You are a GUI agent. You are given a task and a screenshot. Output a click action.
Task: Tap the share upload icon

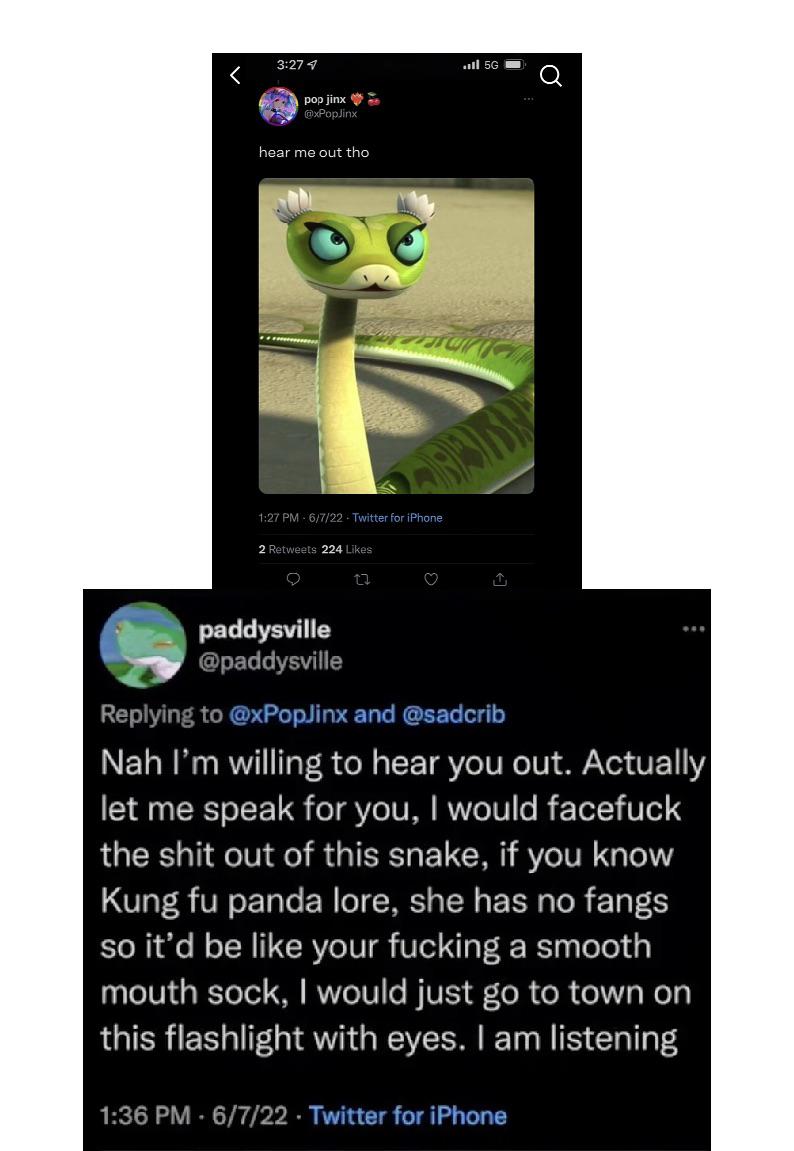click(500, 579)
